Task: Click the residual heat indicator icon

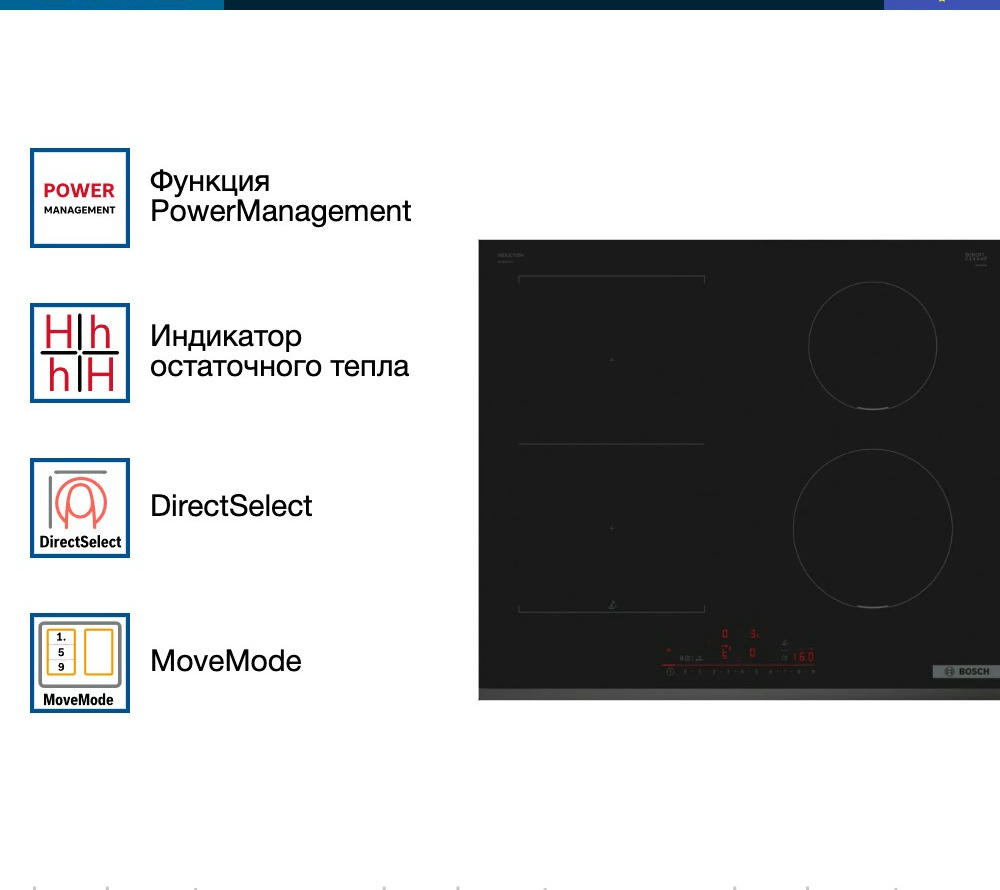Action: [x=80, y=353]
